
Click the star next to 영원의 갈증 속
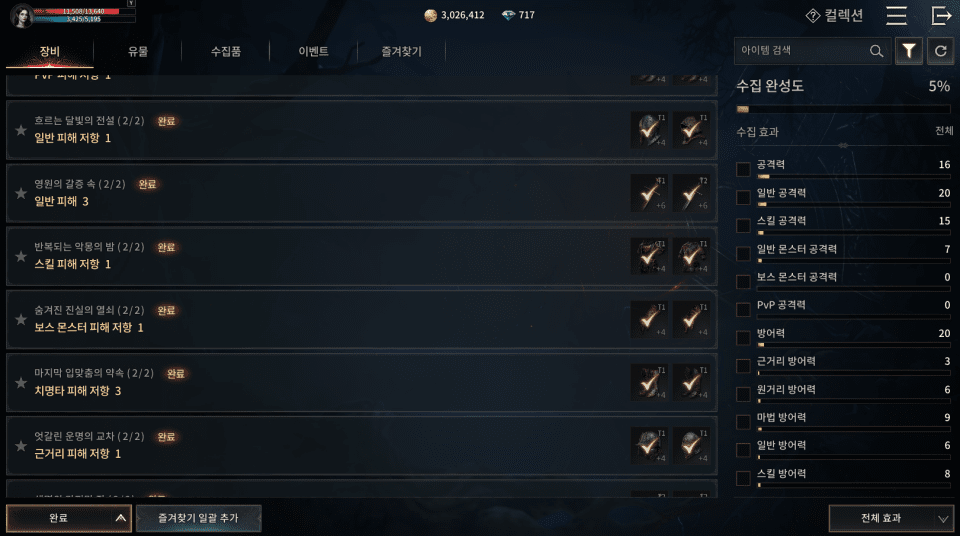[x=21, y=193]
